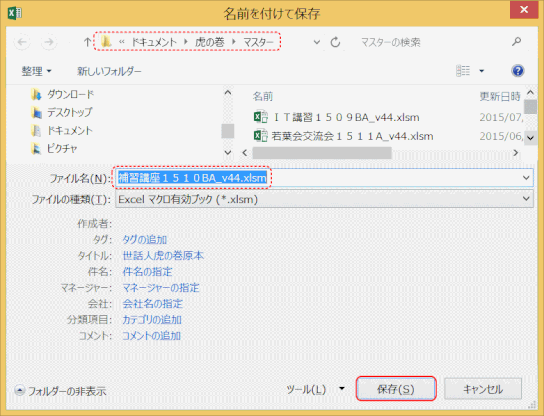Collapse folders with フォルダーの非表示
Image resolution: width=544 pixels, height=416 pixels.
tap(60, 391)
